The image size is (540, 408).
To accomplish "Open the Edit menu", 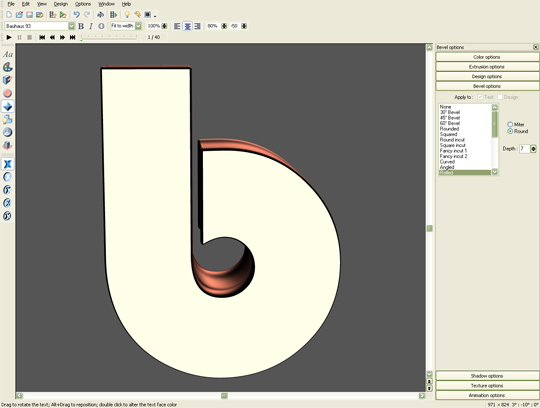I will pyautogui.click(x=26, y=4).
